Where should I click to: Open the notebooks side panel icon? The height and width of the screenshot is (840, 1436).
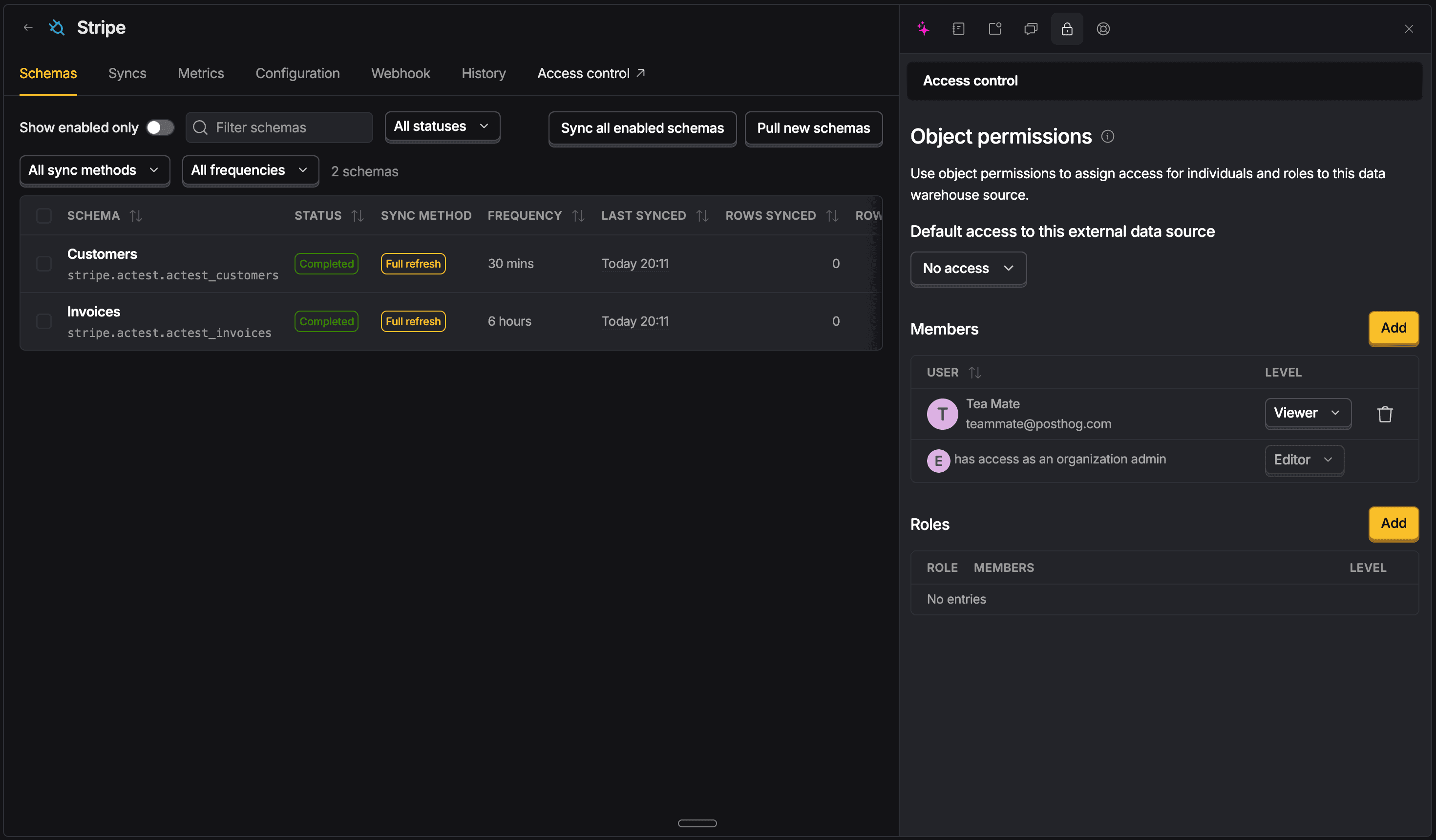(958, 28)
